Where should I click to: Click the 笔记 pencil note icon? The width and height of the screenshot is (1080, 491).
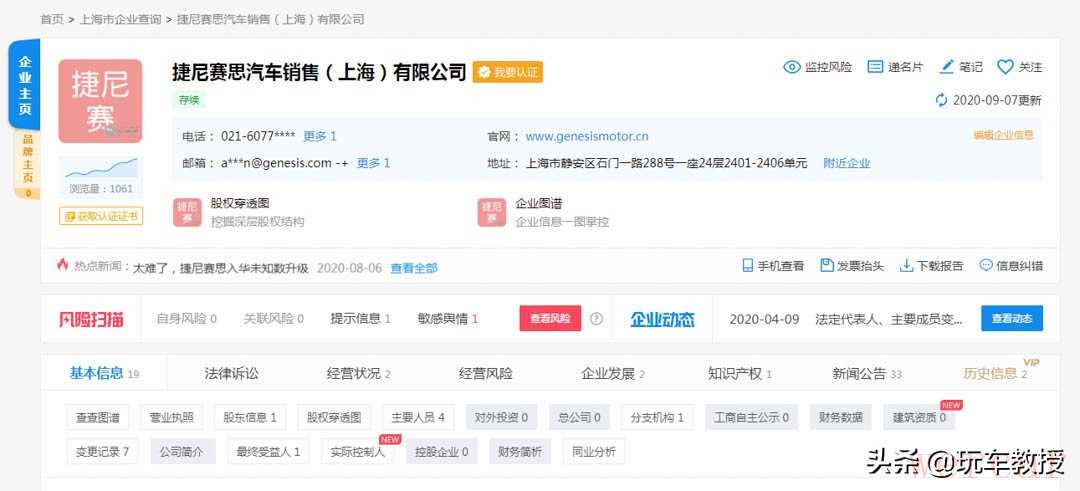click(x=946, y=67)
